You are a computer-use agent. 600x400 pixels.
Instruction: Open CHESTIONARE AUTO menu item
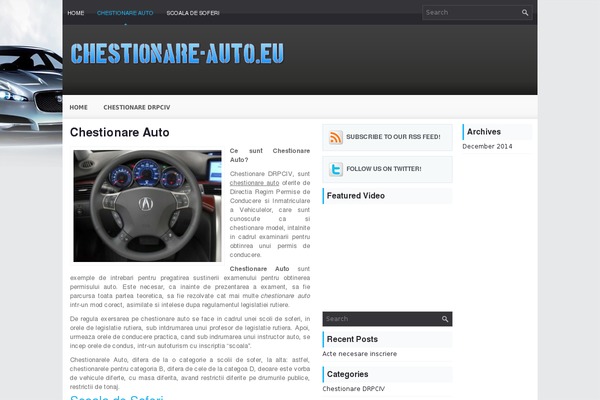125,13
